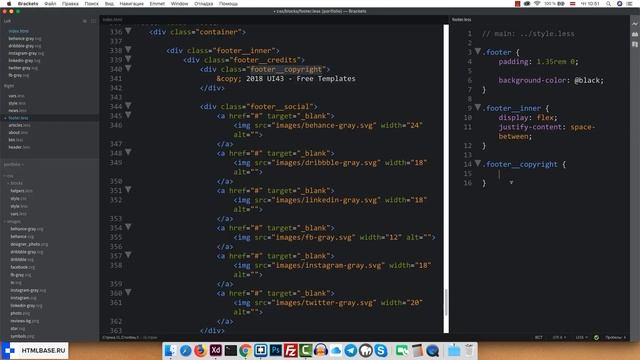The image size is (640, 360).
Task: Click the third icon in right toolbar
Action: tap(635, 44)
